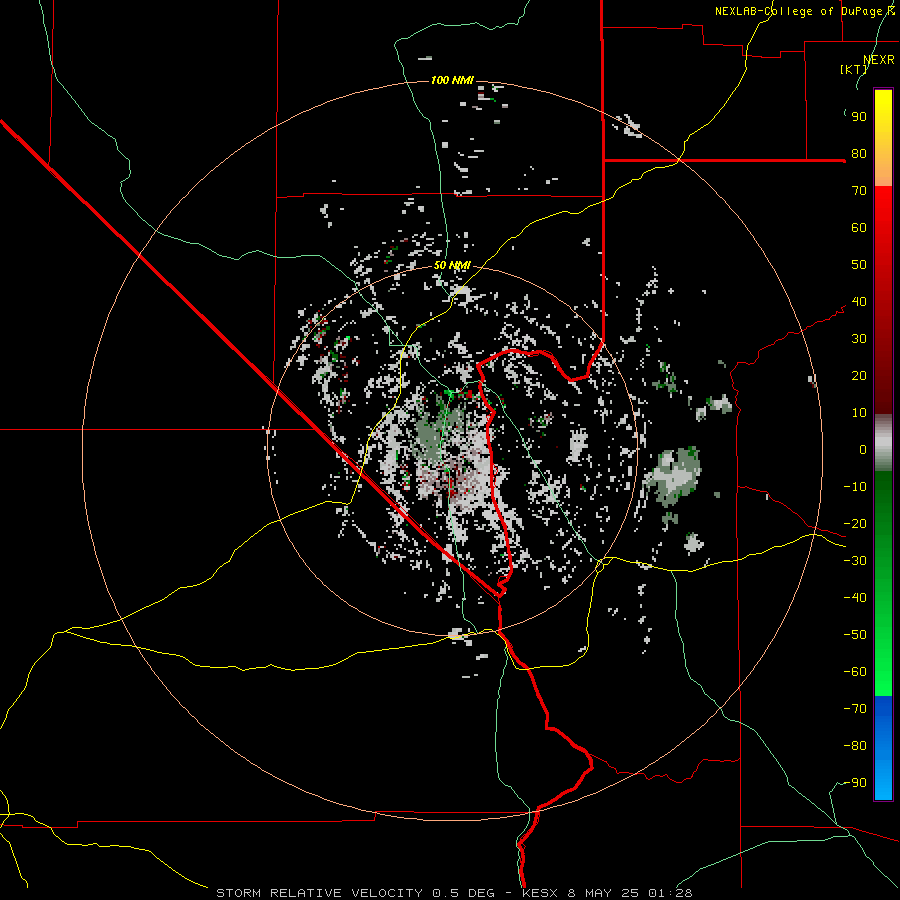Click the 0 value on velocity scale
The height and width of the screenshot is (900, 900).
[863, 450]
